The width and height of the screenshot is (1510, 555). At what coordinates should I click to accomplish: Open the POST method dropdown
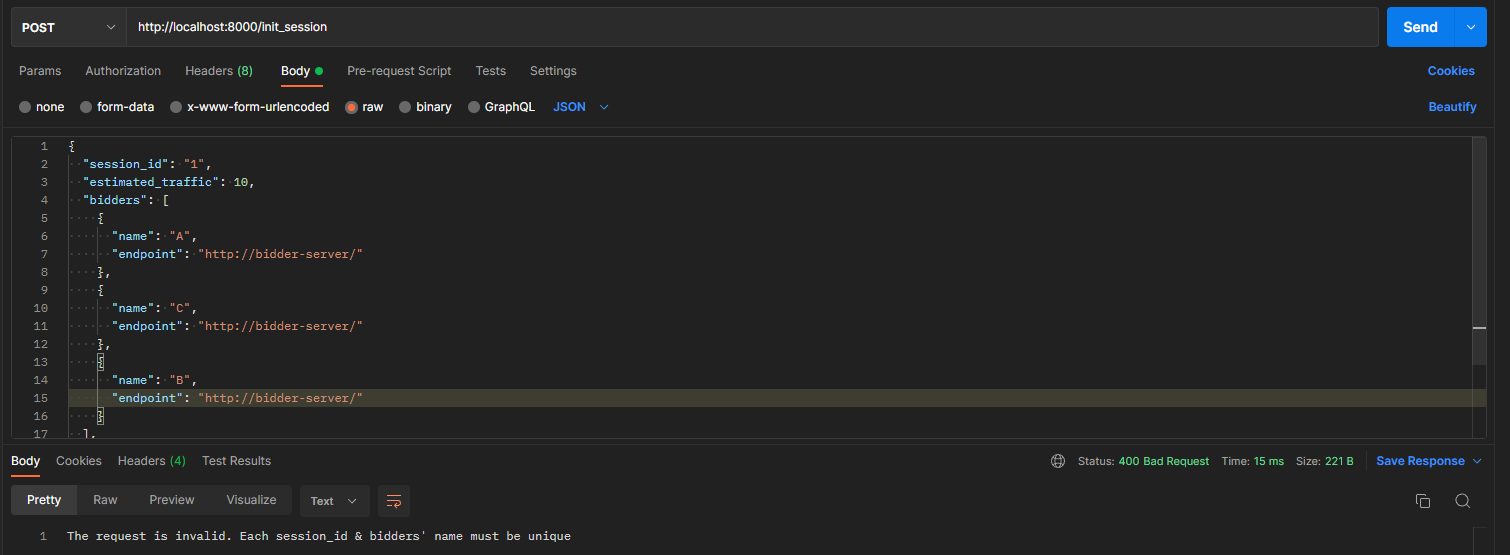pos(69,27)
